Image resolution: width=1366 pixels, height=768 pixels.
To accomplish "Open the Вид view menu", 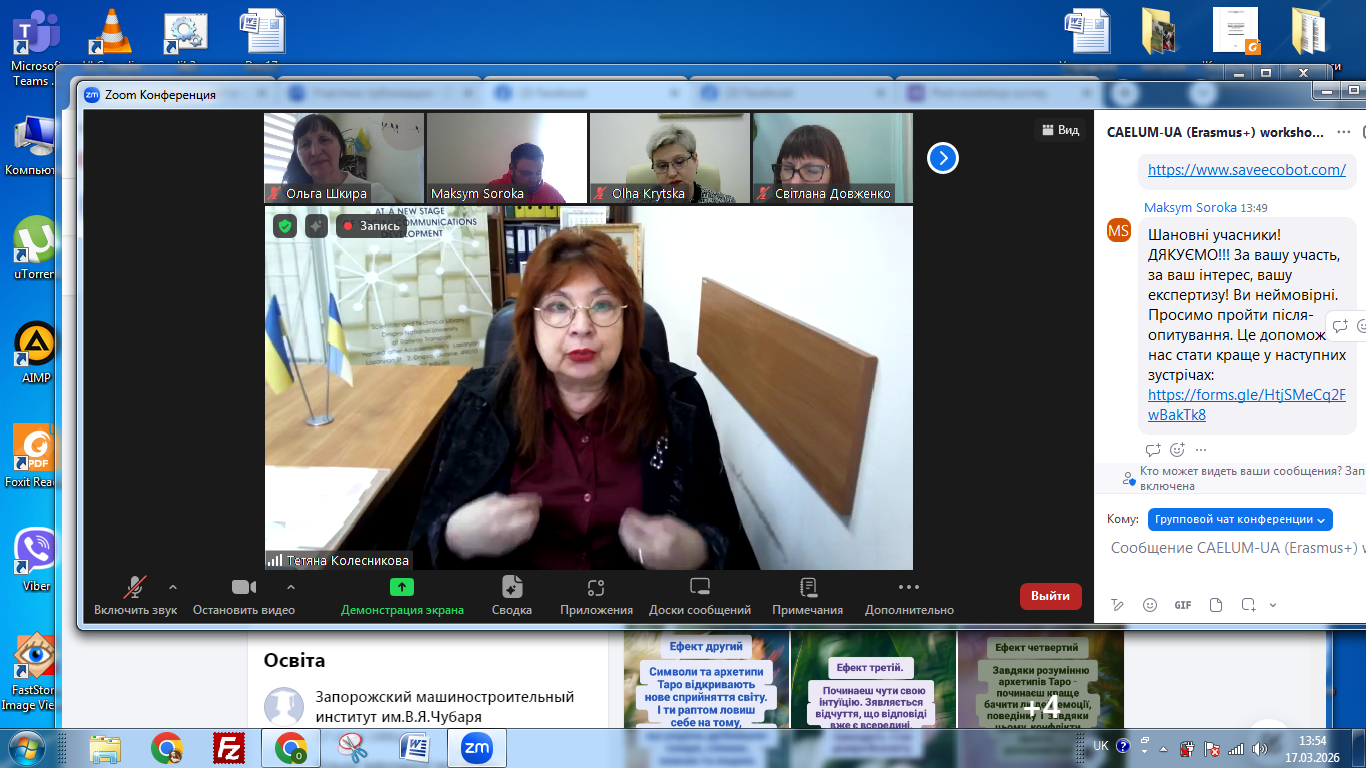I will pos(1061,130).
